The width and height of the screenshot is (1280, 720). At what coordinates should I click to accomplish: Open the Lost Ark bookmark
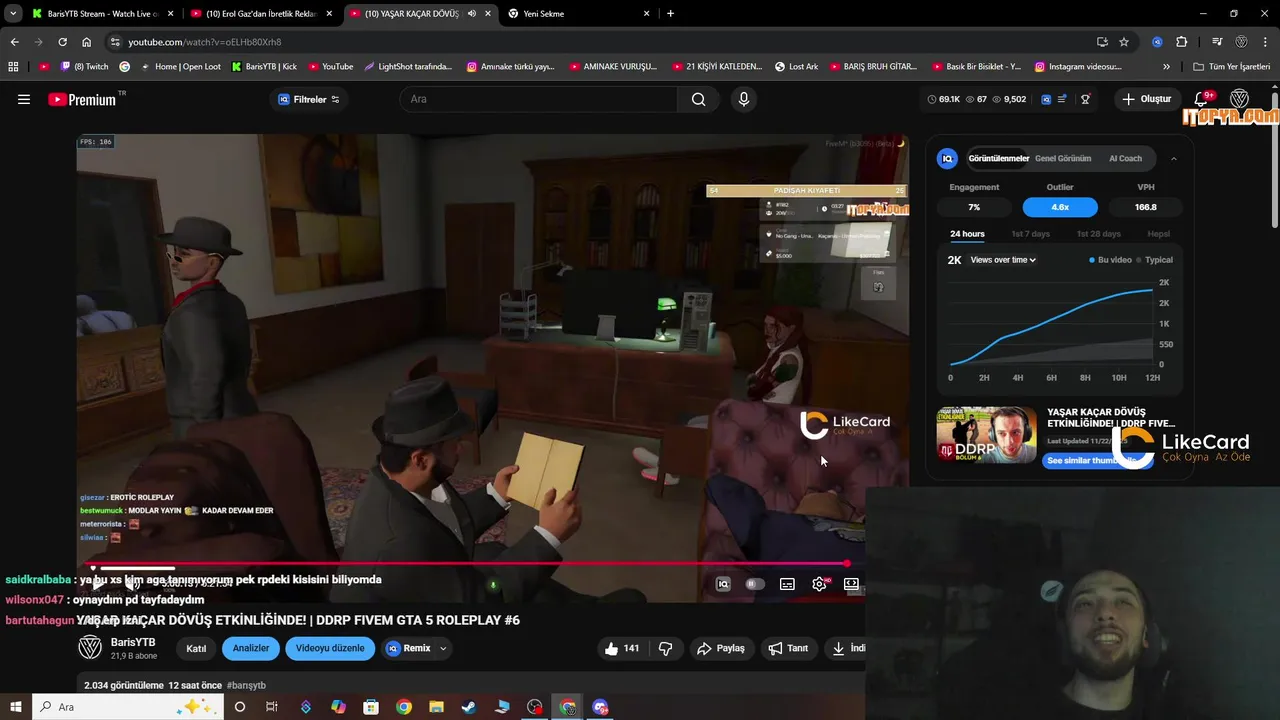(x=796, y=67)
